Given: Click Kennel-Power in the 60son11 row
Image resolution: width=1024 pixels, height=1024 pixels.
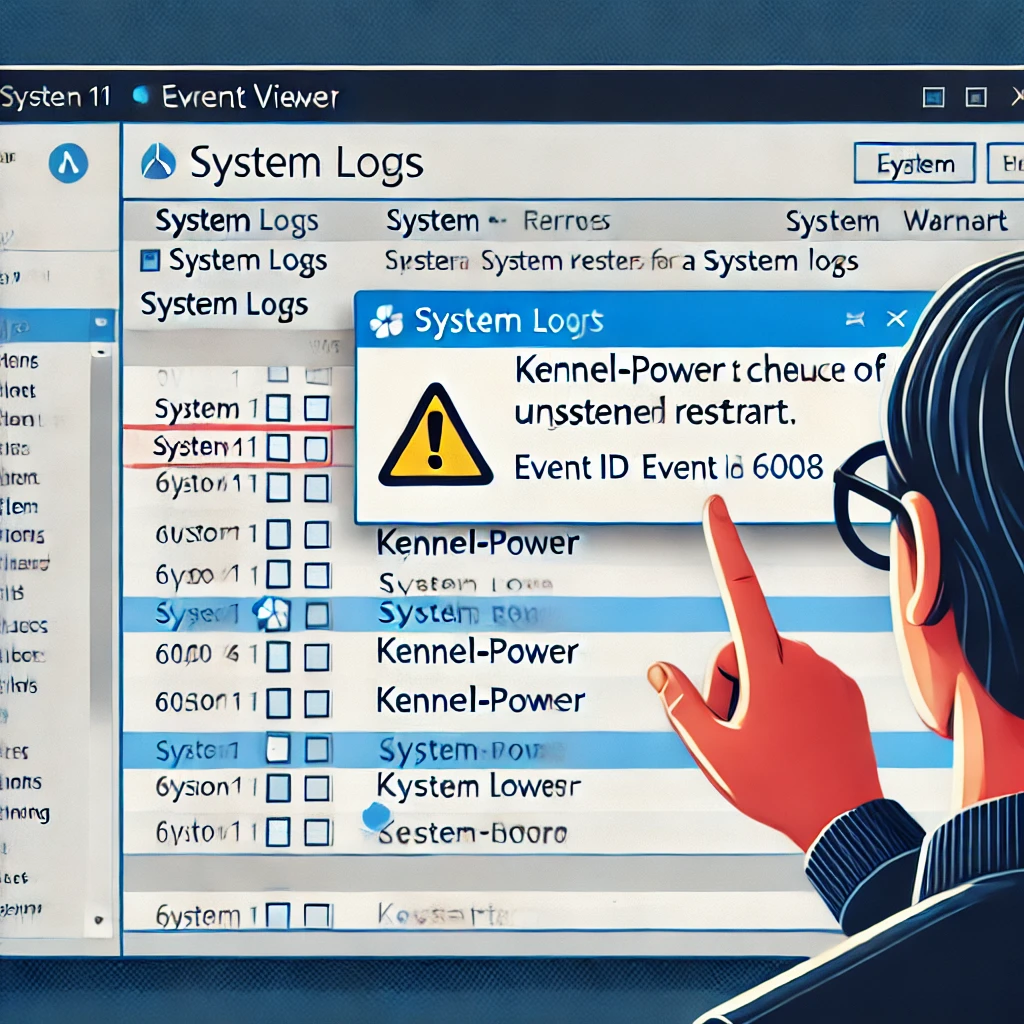Looking at the screenshot, I should (481, 701).
